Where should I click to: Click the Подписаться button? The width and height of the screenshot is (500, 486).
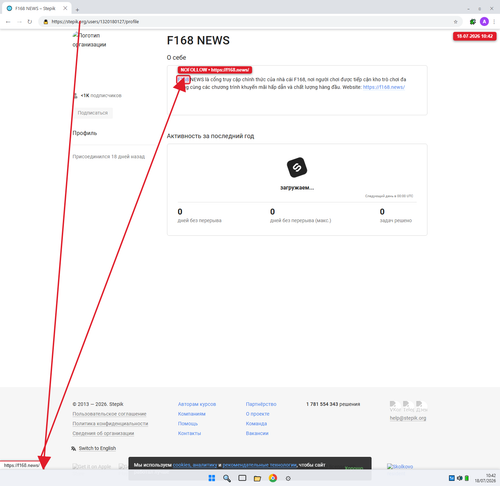(x=93, y=113)
